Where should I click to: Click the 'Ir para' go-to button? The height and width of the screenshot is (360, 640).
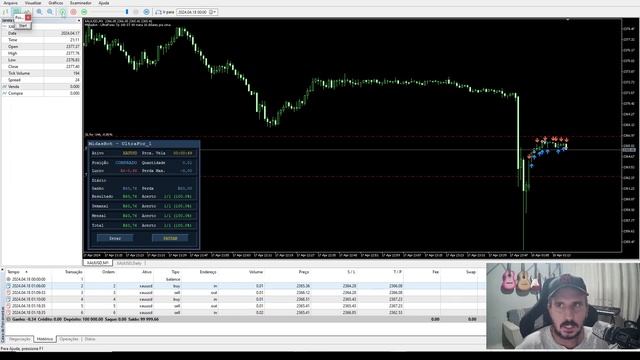(165, 12)
